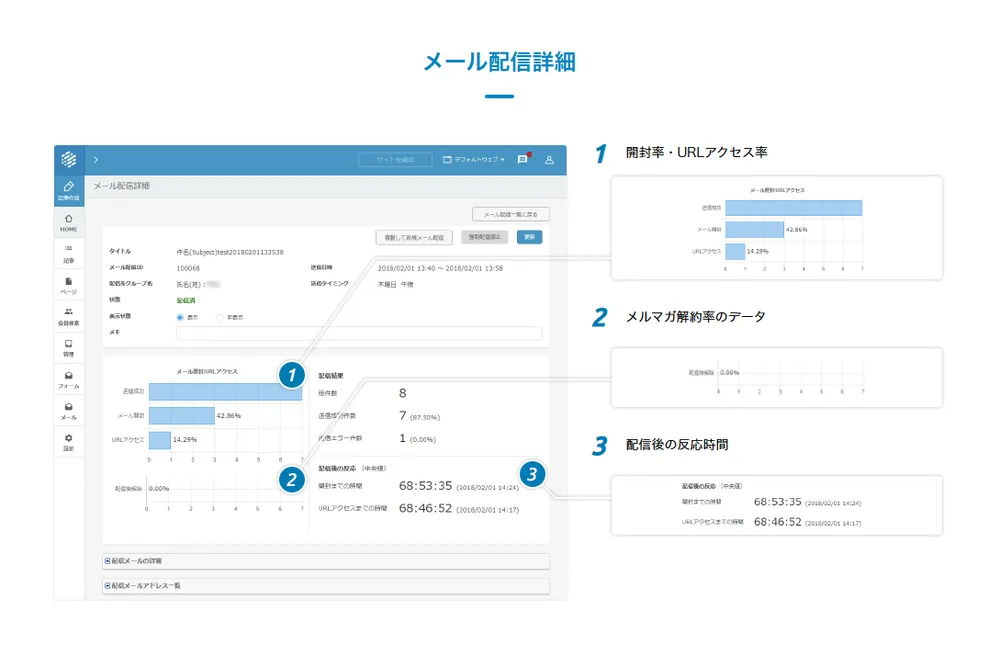Expand the sidebar with the chevron arrow
This screenshot has width=1000, height=645.
tap(95, 159)
